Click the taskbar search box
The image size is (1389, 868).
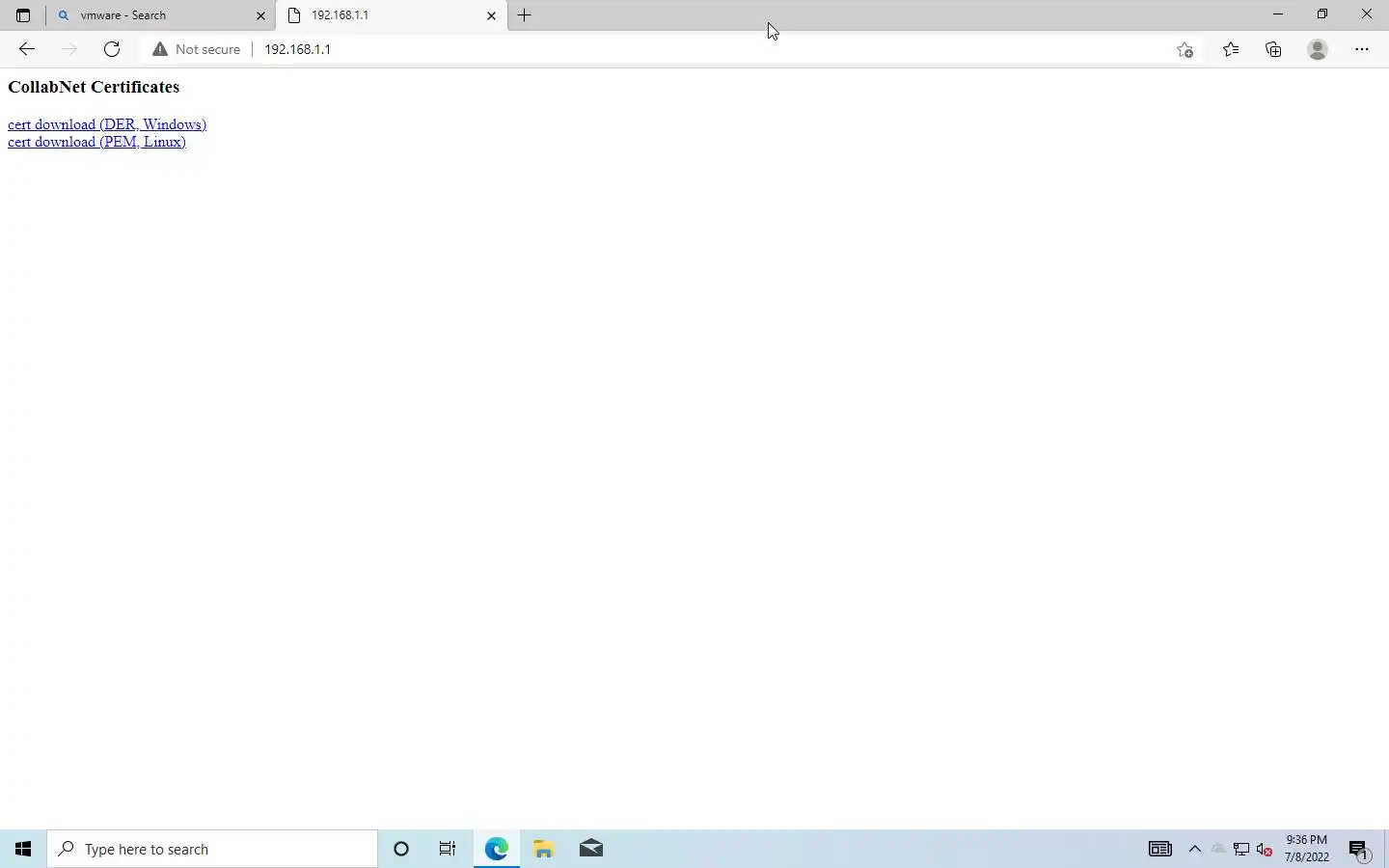pos(212,849)
